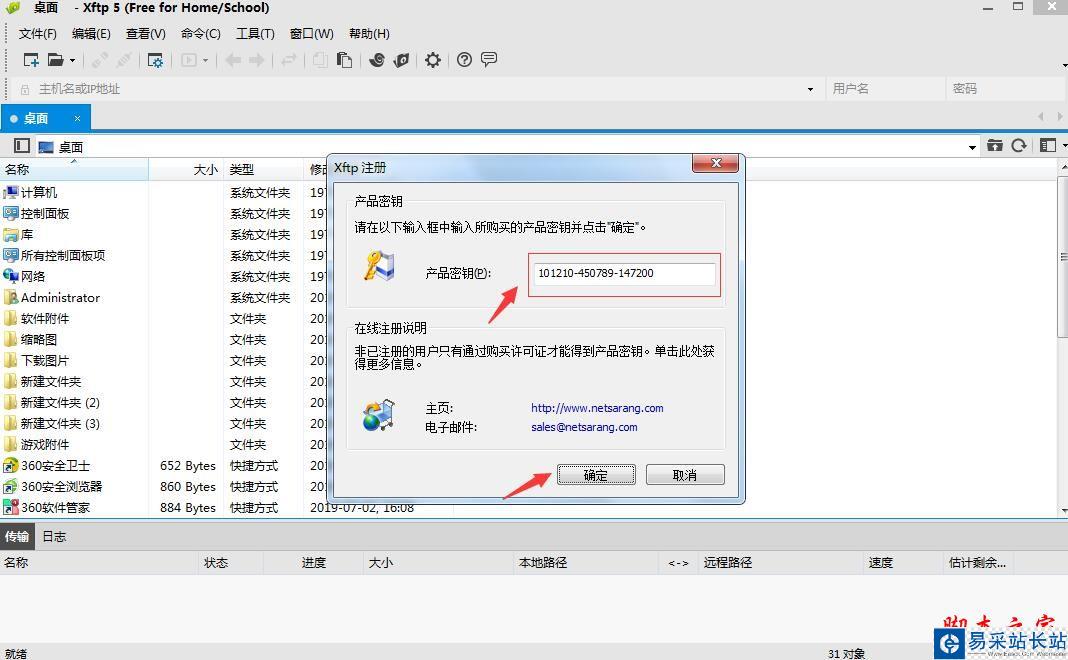The width and height of the screenshot is (1068, 660).
Task: Click the Help question mark icon
Action: pos(464,60)
